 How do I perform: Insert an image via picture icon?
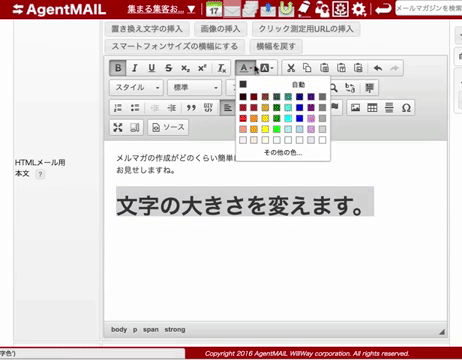(355, 108)
